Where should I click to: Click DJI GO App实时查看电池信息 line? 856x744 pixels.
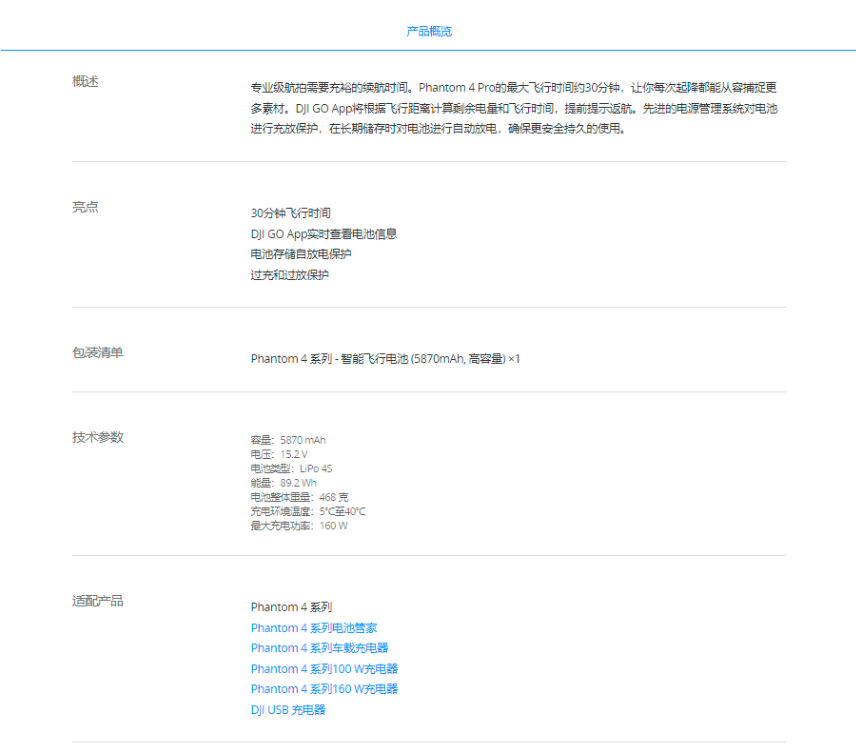pyautogui.click(x=324, y=234)
